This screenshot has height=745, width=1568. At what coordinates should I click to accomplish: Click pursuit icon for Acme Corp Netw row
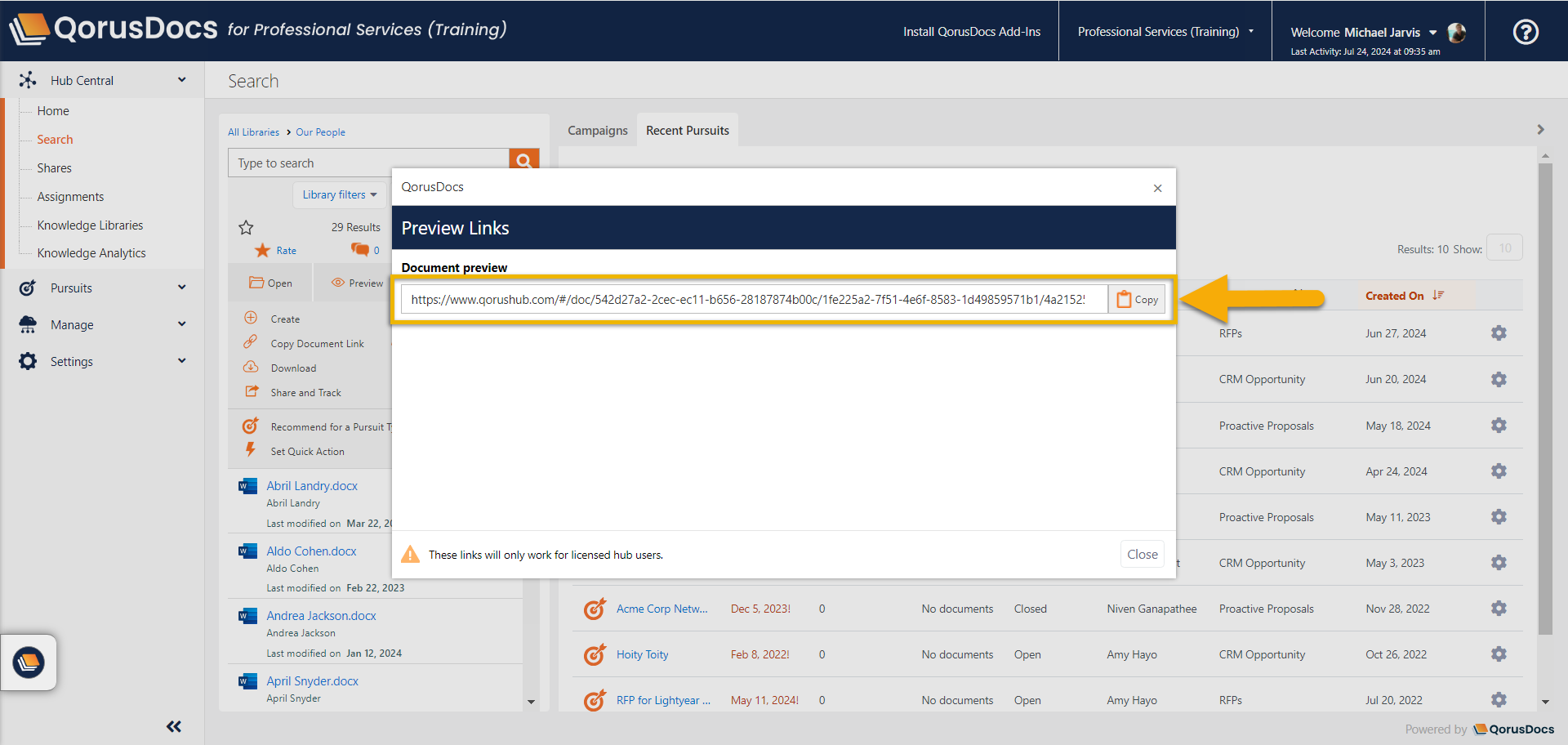[x=595, y=609]
